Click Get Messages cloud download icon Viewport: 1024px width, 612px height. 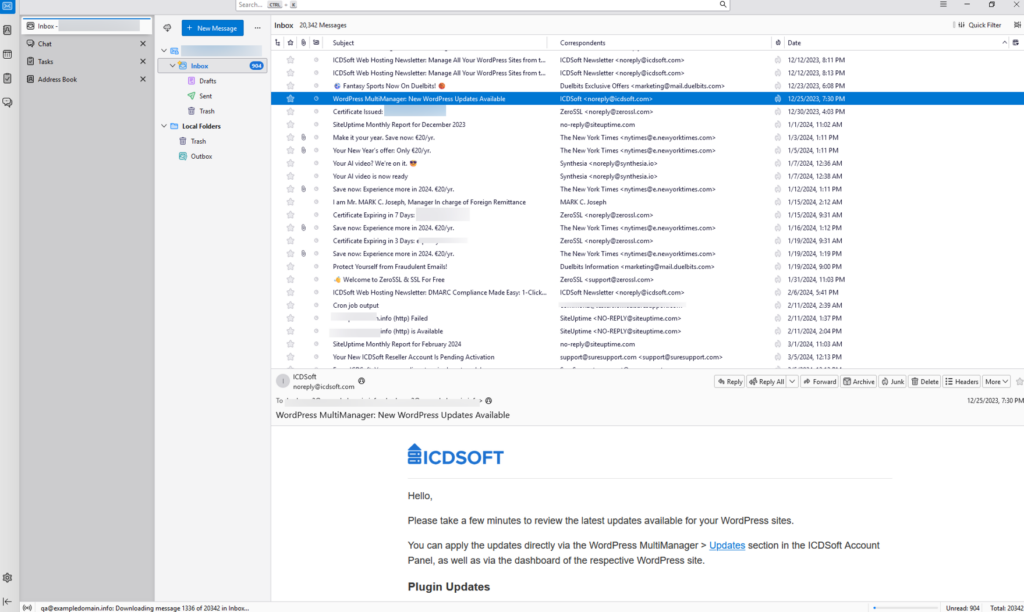pos(167,28)
